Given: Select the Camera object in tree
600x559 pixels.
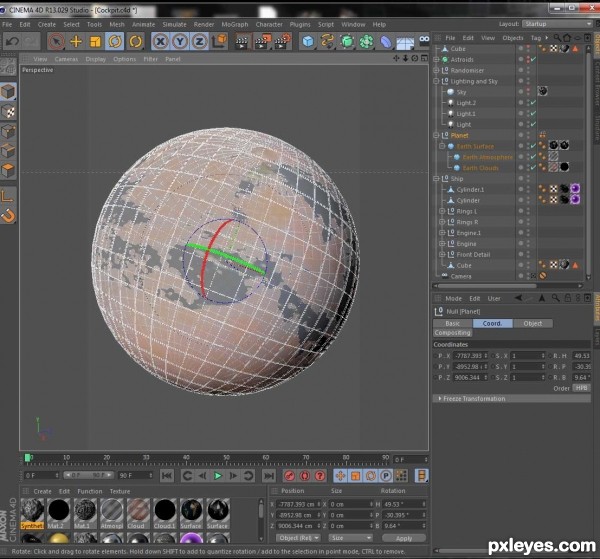Looking at the screenshot, I should point(461,276).
